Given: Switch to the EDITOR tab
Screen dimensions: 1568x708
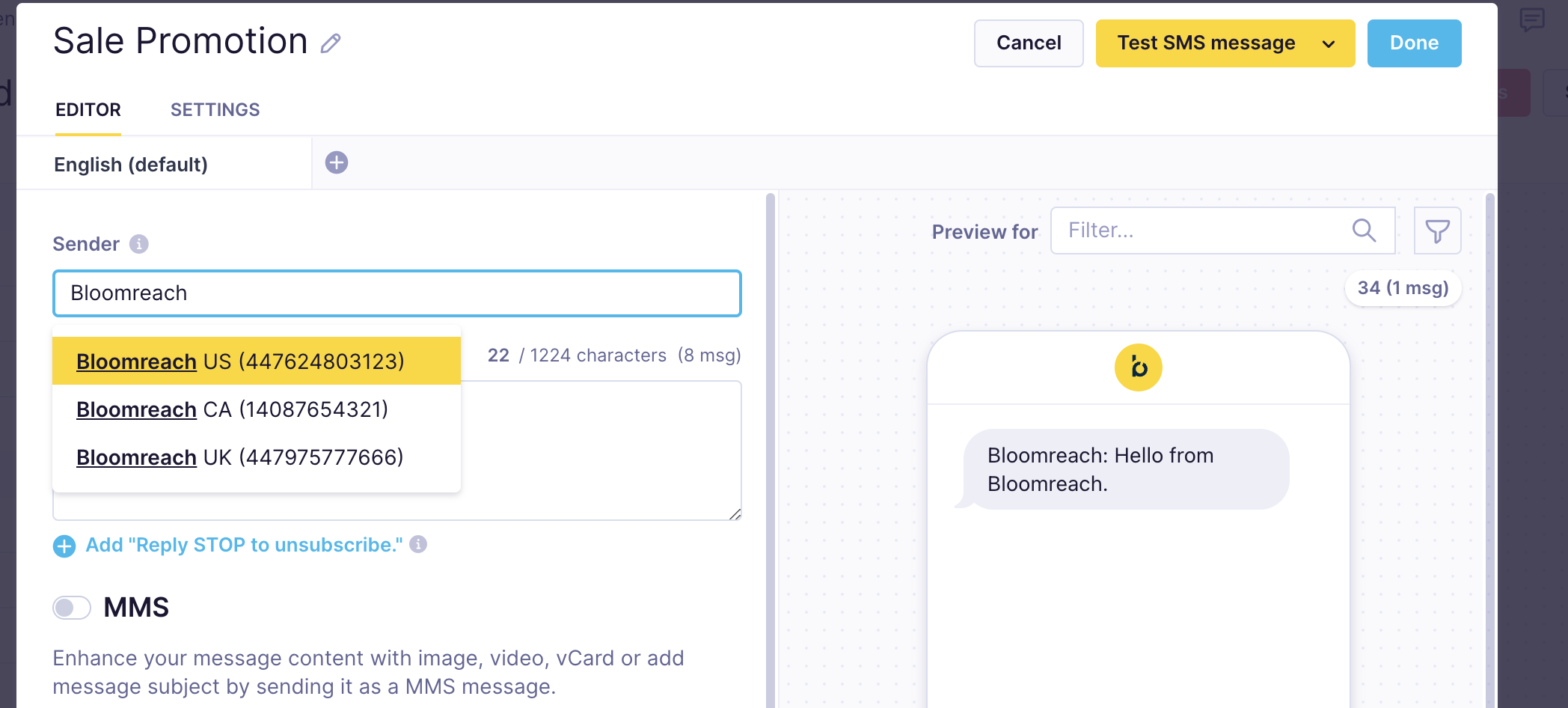Looking at the screenshot, I should (88, 110).
